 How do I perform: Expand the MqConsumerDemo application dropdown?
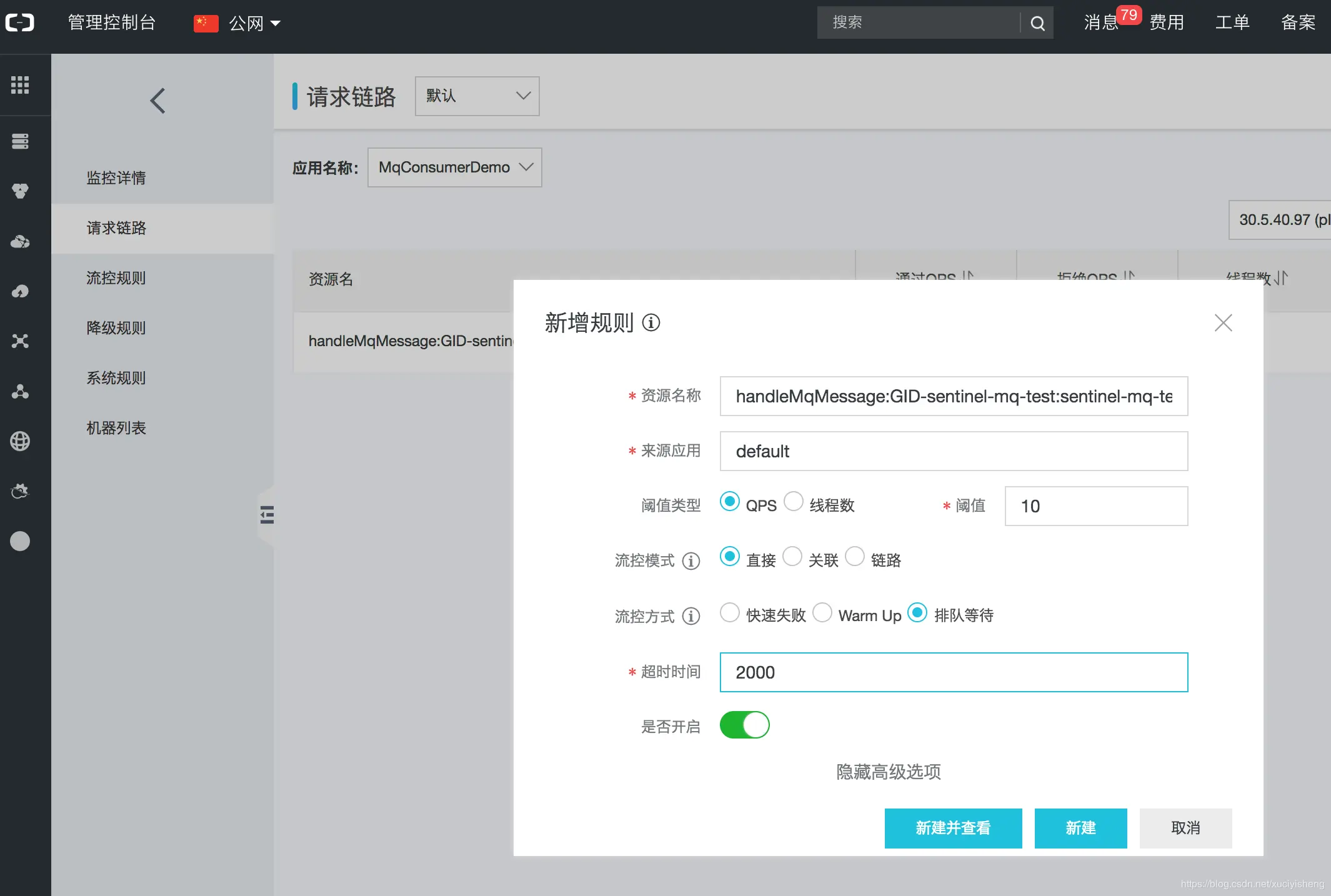[x=454, y=167]
